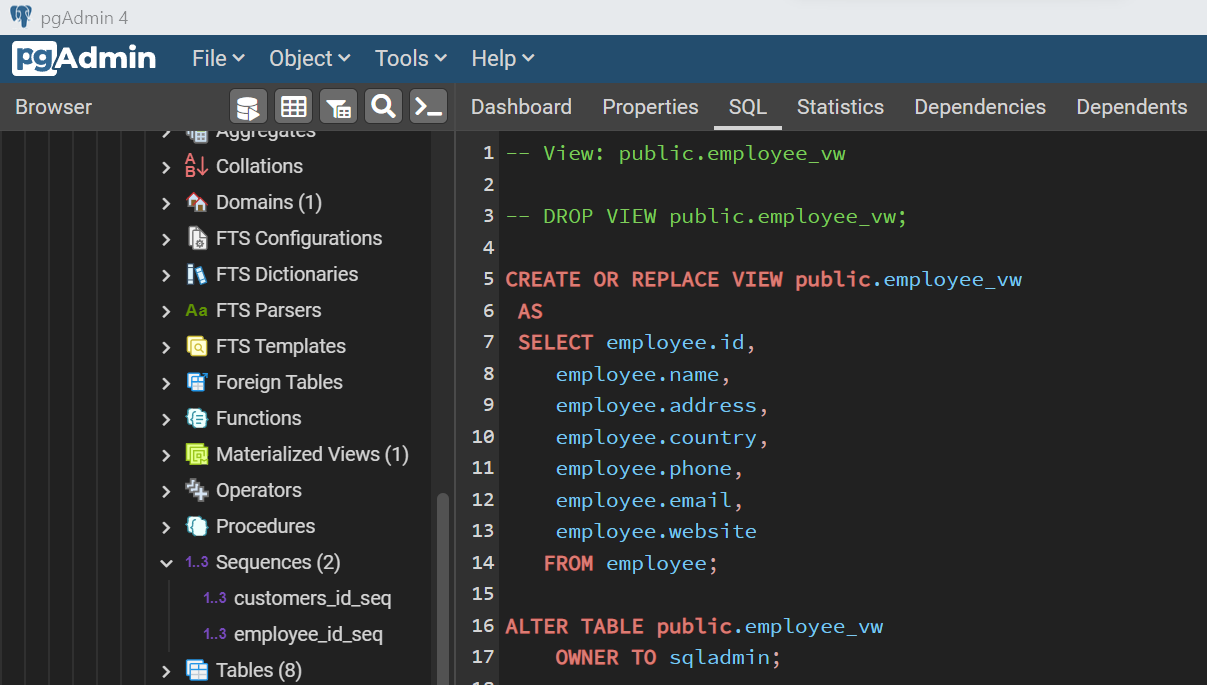The width and height of the screenshot is (1207, 685).
Task: Expand the Domains (1) node
Action: point(166,203)
